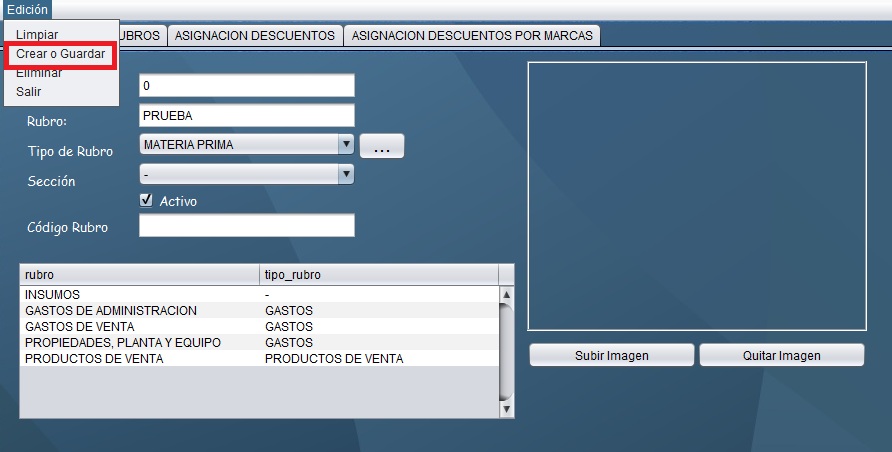Click the ellipsis button beside Tipo de Rubro

coord(381,147)
